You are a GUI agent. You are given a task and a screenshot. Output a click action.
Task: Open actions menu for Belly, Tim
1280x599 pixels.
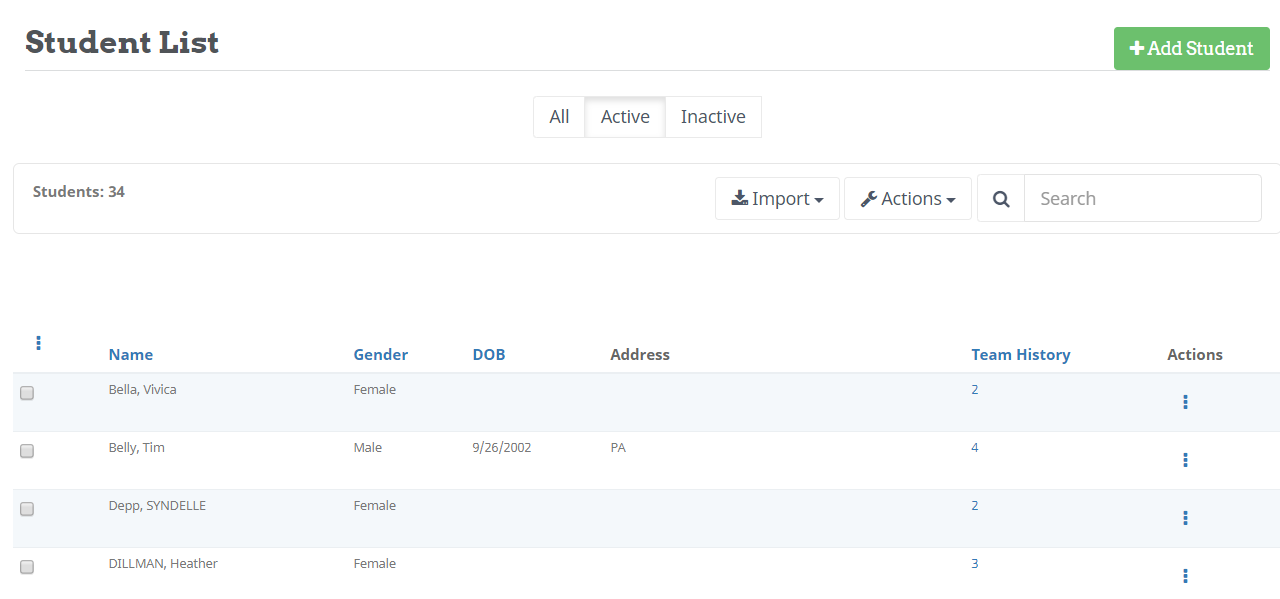(x=1185, y=460)
